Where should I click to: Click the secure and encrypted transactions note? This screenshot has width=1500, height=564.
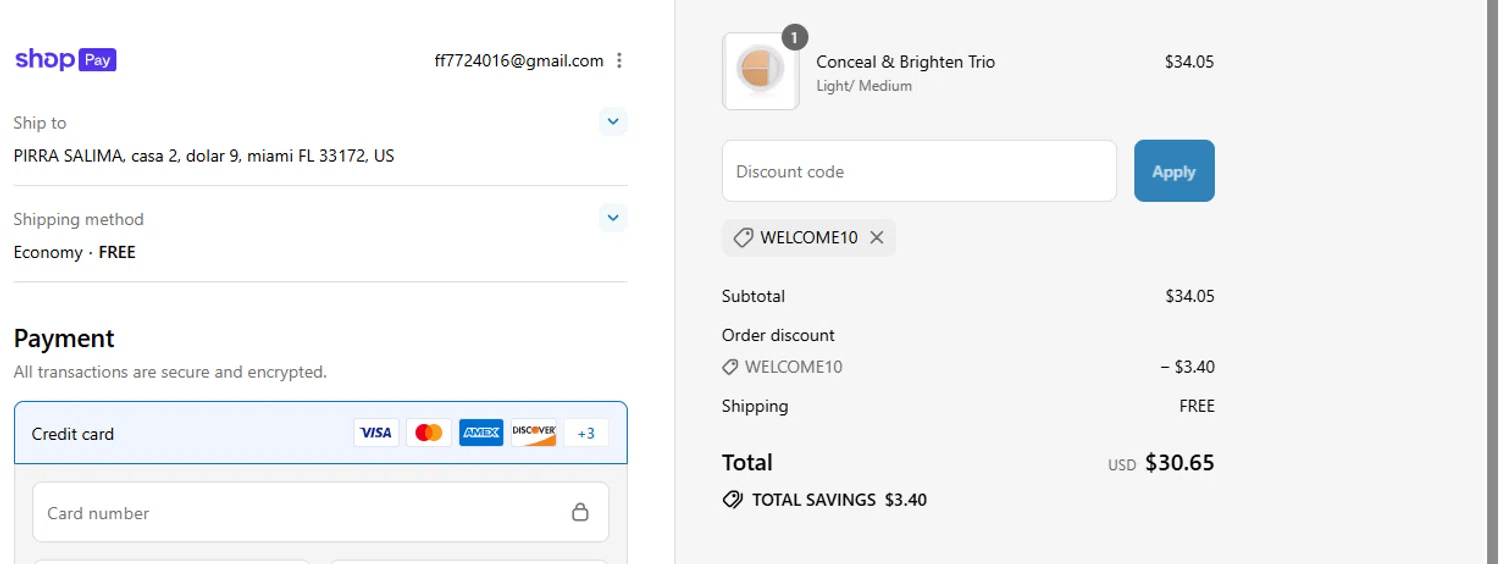pos(170,372)
